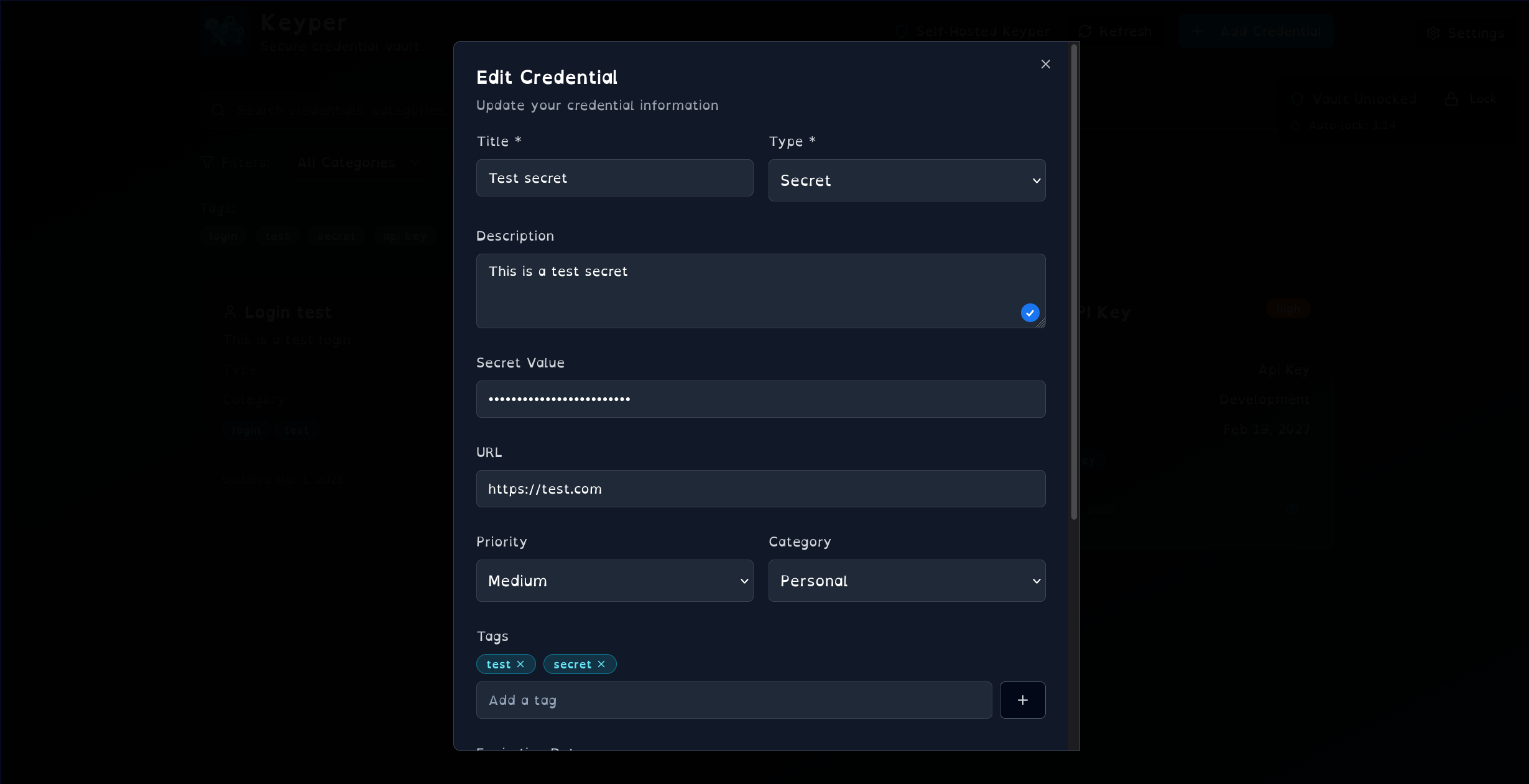Click the Lock icon to lock the vault
Screen dimensions: 1529x784
pyautogui.click(x=1451, y=99)
